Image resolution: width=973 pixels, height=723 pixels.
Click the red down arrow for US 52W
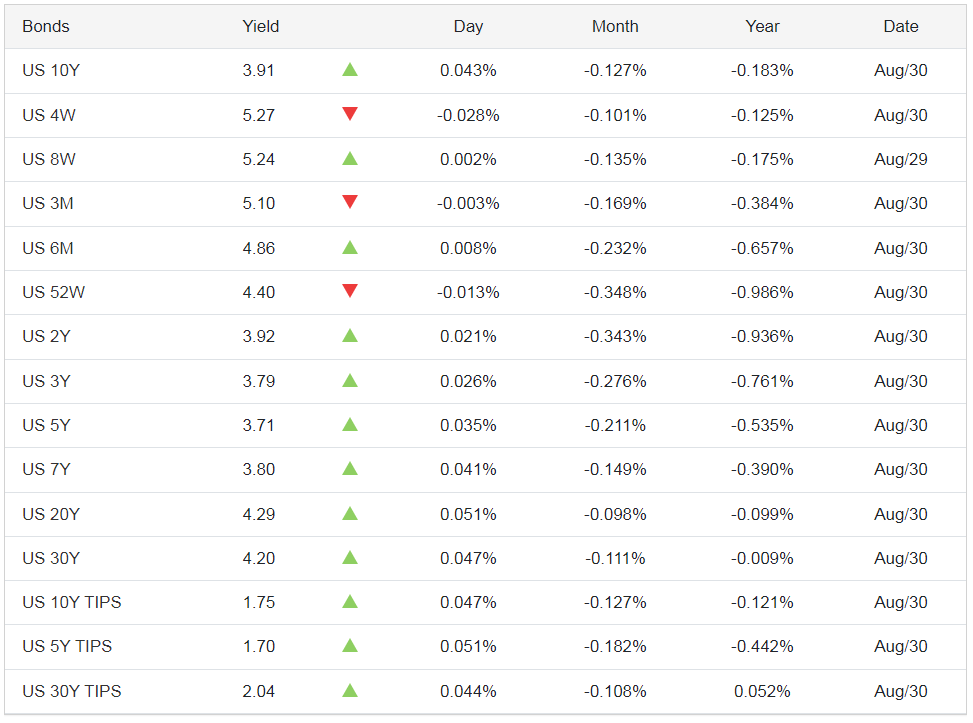349,291
